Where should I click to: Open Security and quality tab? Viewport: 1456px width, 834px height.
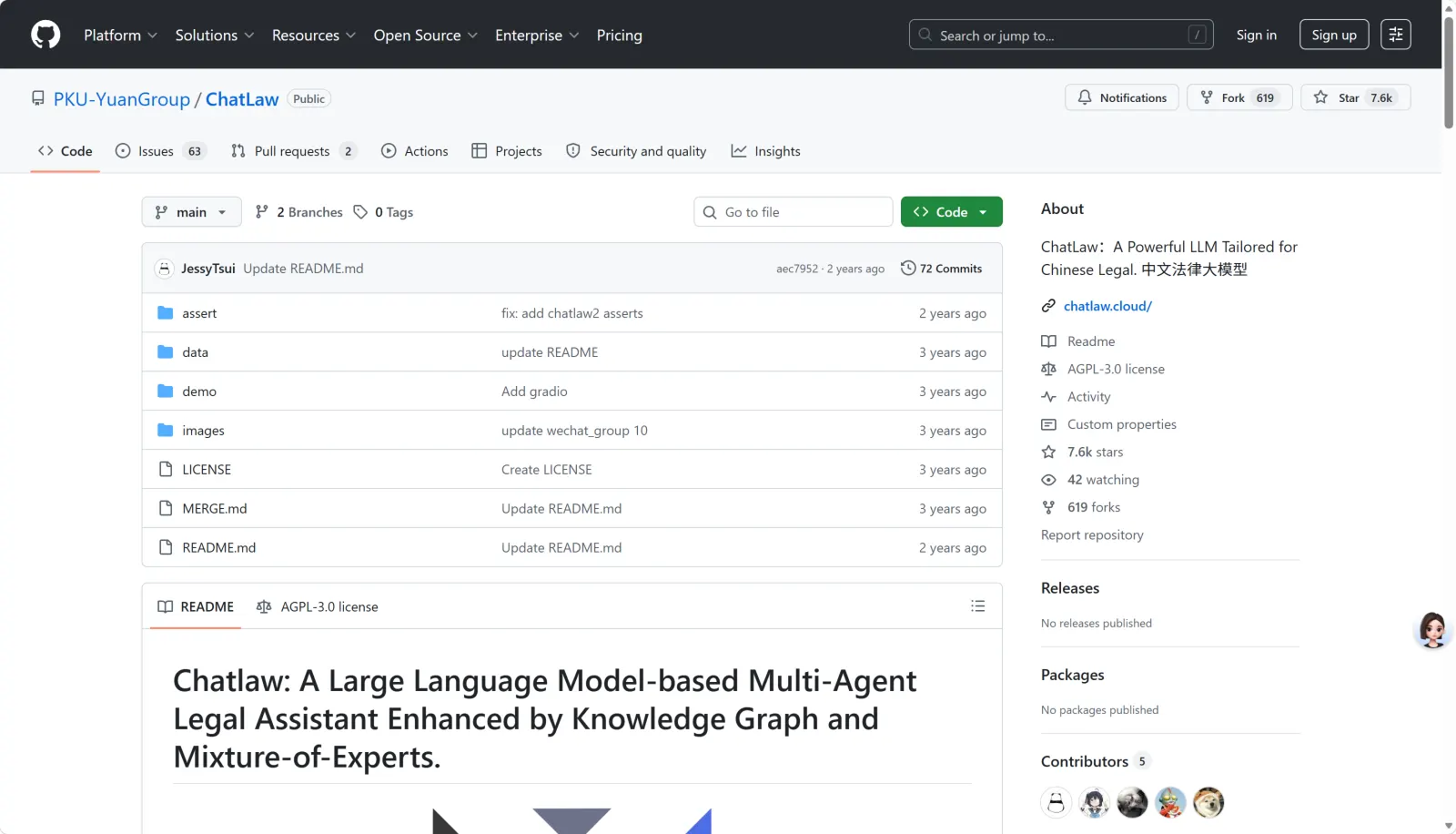pos(636,151)
